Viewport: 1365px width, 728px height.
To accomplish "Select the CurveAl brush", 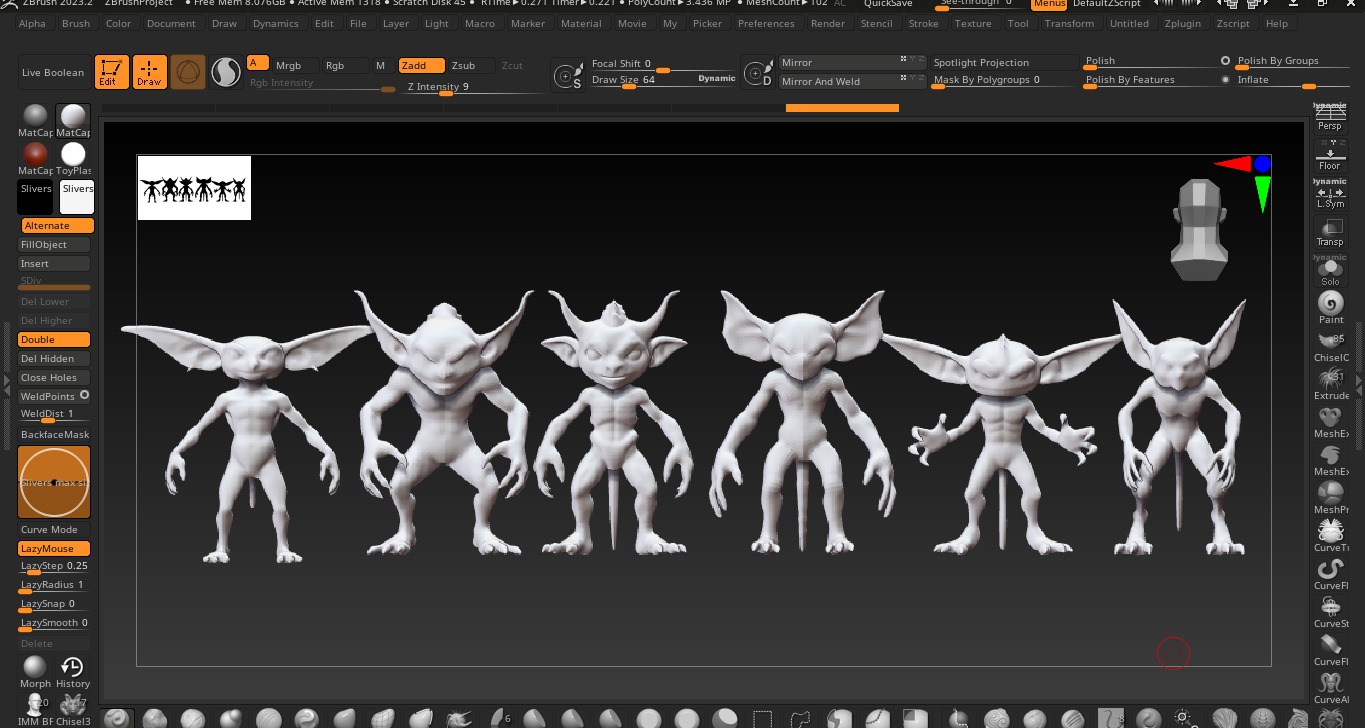I will click(x=1331, y=688).
